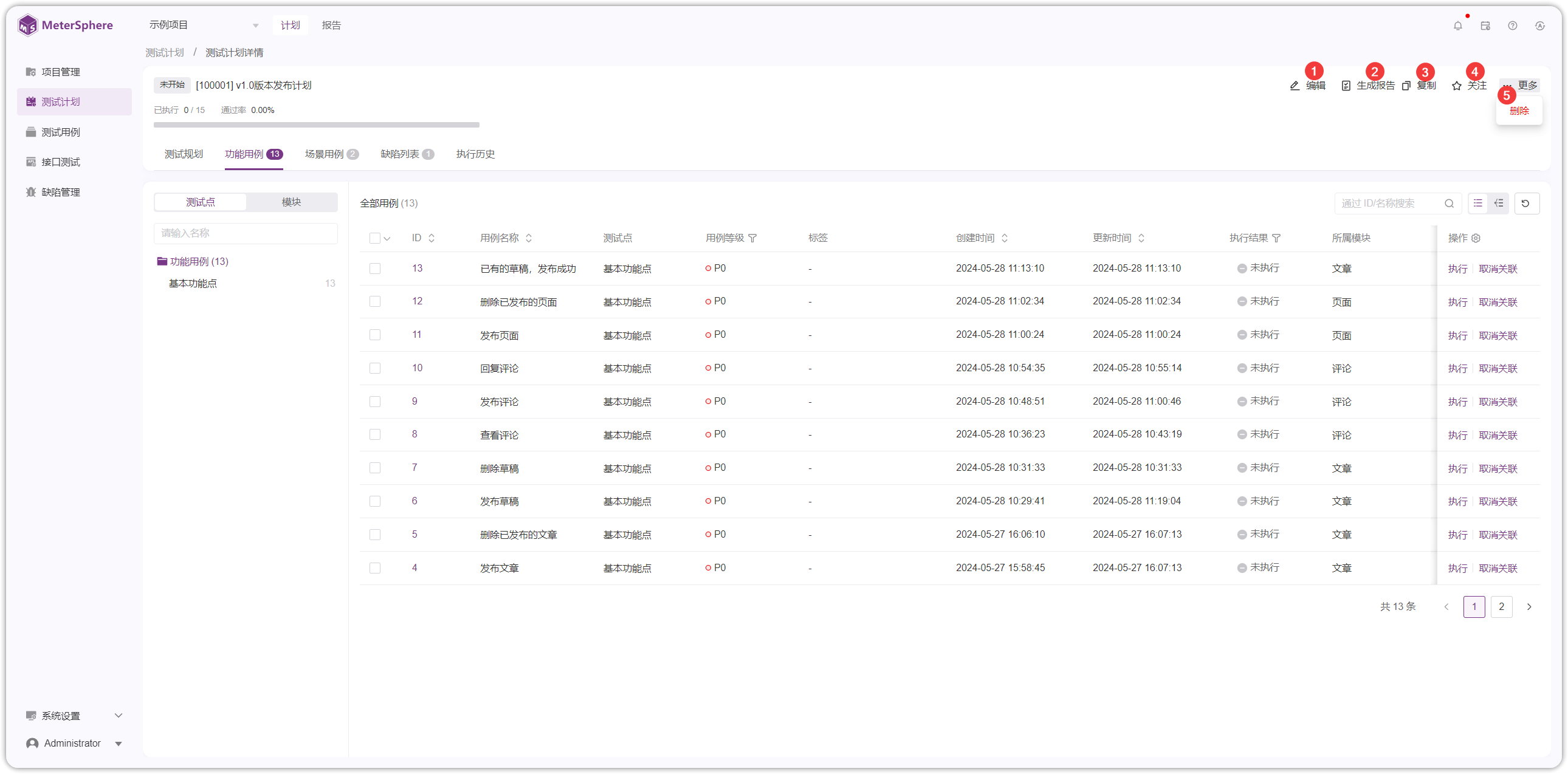Filter by 用例等级 funnel icon

(752, 238)
